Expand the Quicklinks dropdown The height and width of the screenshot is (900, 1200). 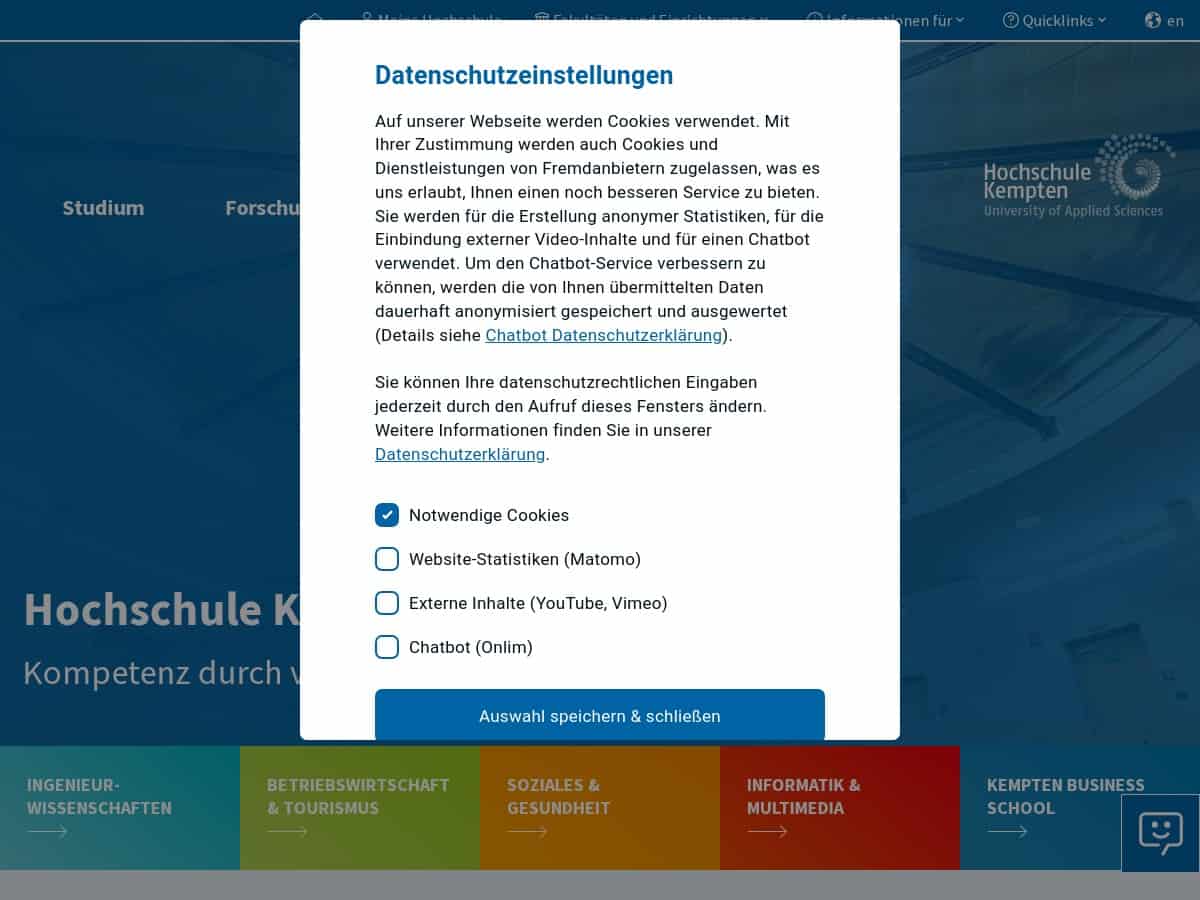(1055, 20)
